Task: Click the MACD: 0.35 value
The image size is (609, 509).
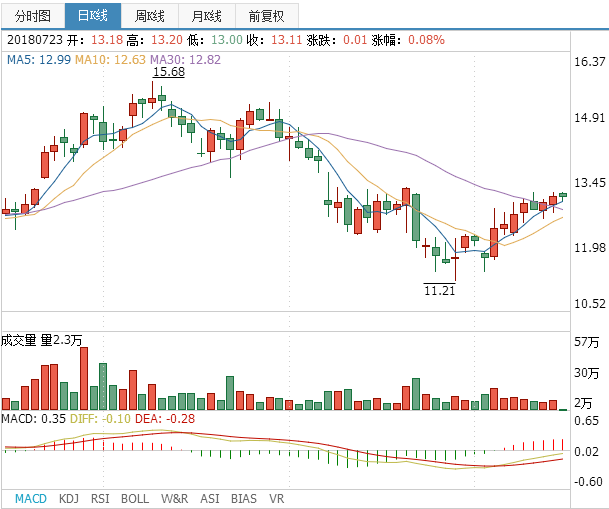Action: tap(34, 419)
